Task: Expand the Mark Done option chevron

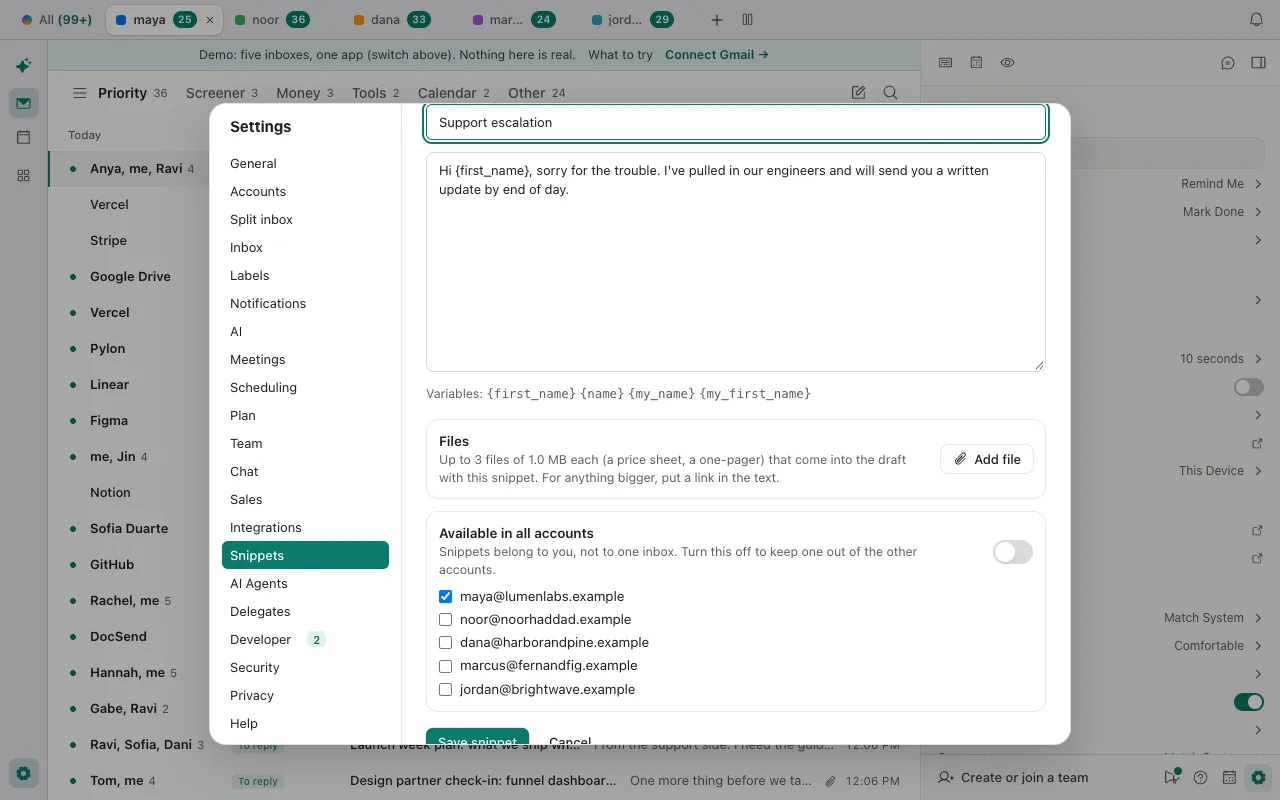Action: 1258,212
